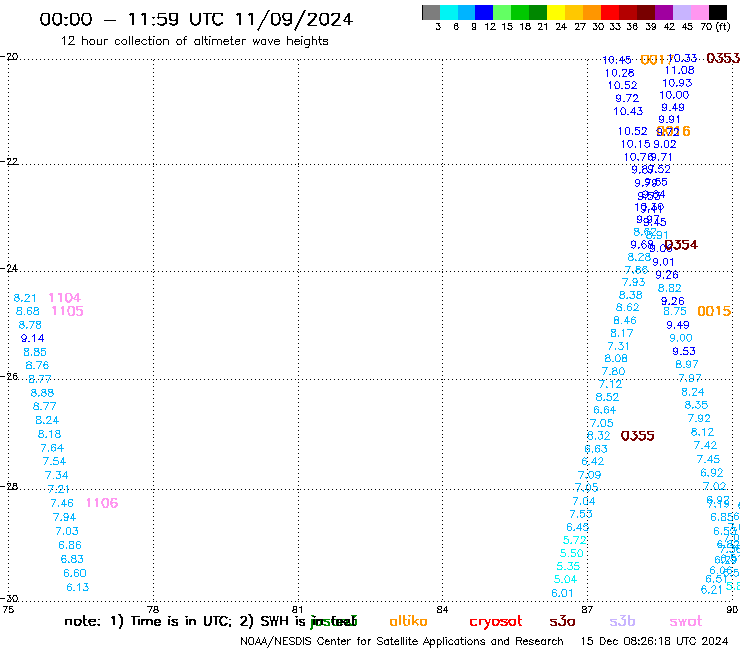The height and width of the screenshot is (650, 740).
Task: Click wave height value '8.21'
Action: tap(25, 298)
